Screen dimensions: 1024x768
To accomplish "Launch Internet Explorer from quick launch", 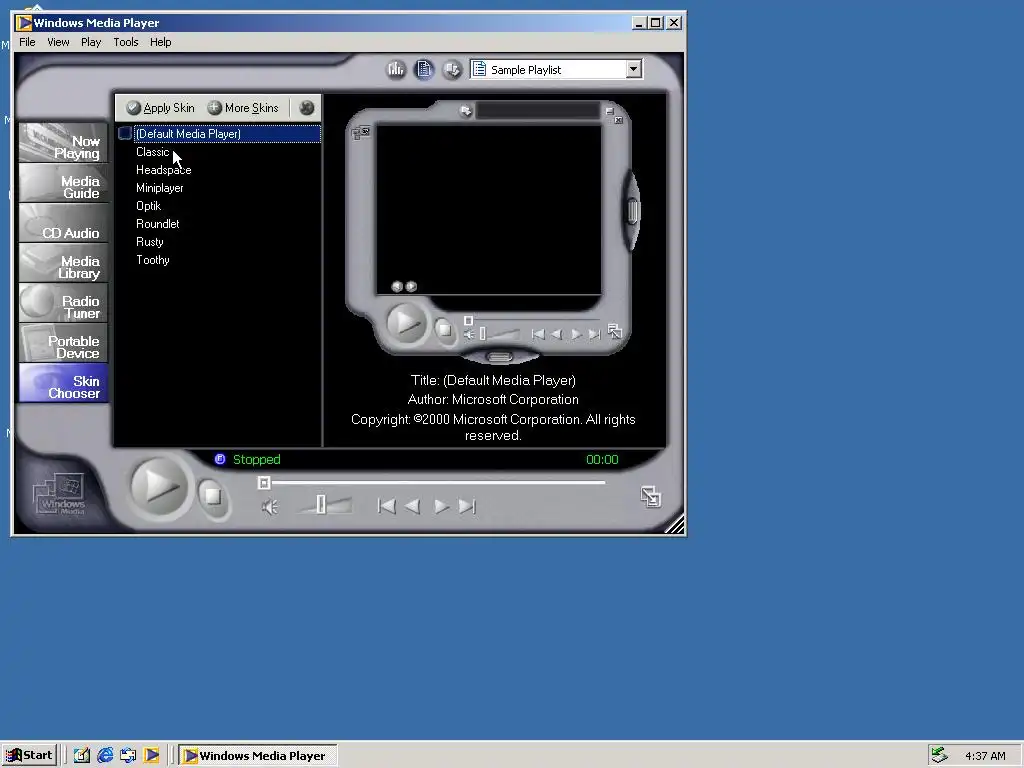I will [x=104, y=756].
